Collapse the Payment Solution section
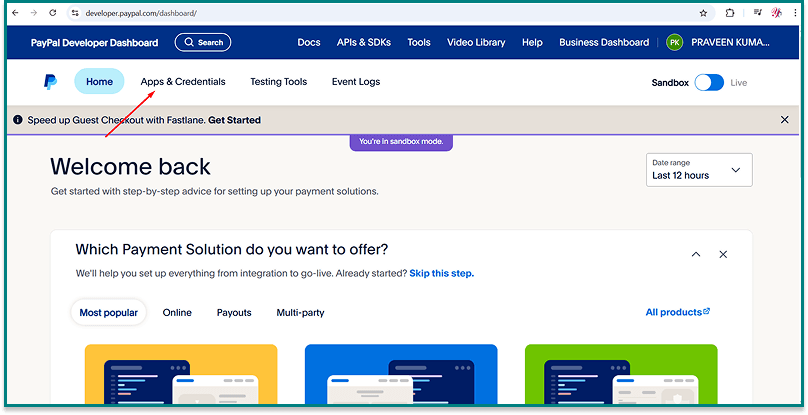This screenshot has height=415, width=808. pyautogui.click(x=696, y=254)
